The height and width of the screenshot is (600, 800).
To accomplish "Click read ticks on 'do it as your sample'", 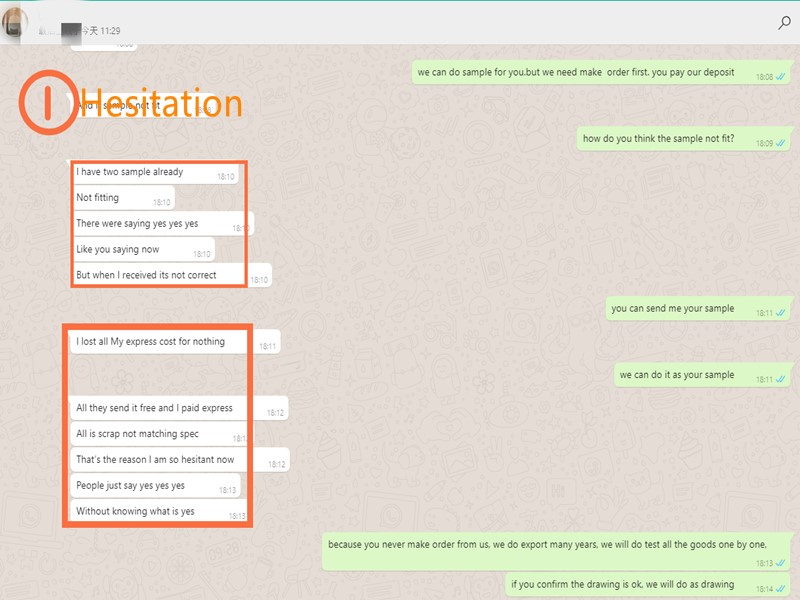I will (x=781, y=379).
